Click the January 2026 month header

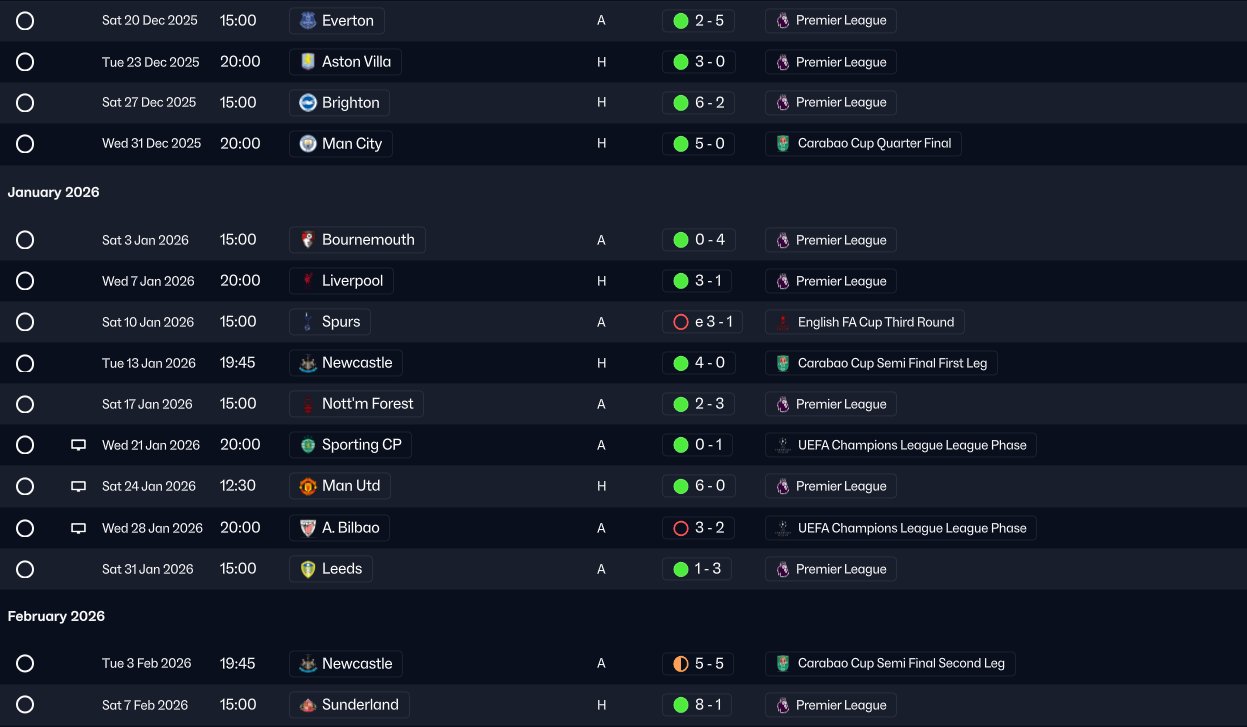(54, 192)
